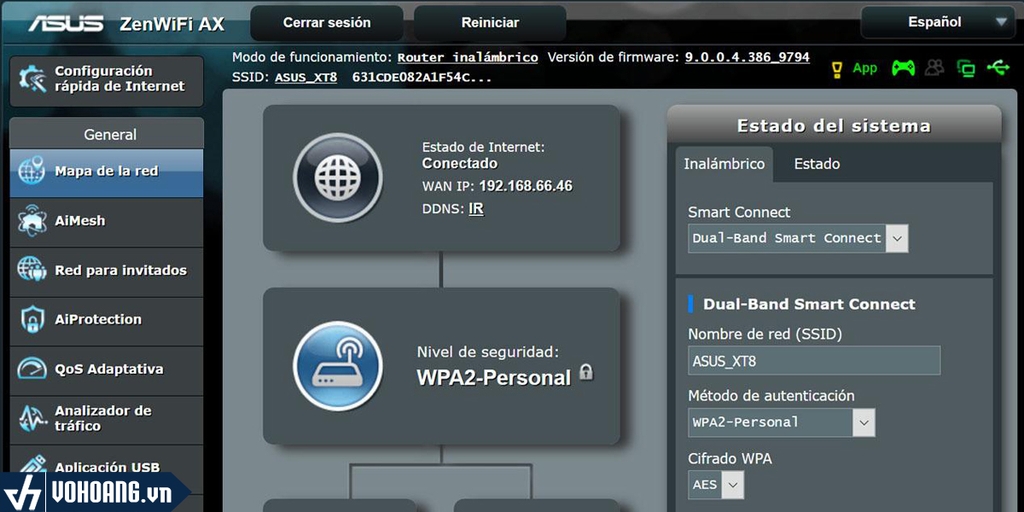Open the green gamepad status icon
Viewport: 1024px width, 512px height.
[x=903, y=68]
